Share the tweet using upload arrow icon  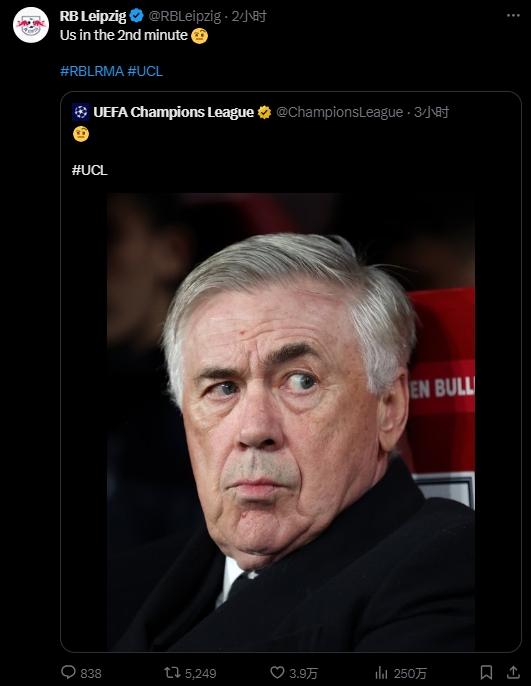[x=513, y=672]
